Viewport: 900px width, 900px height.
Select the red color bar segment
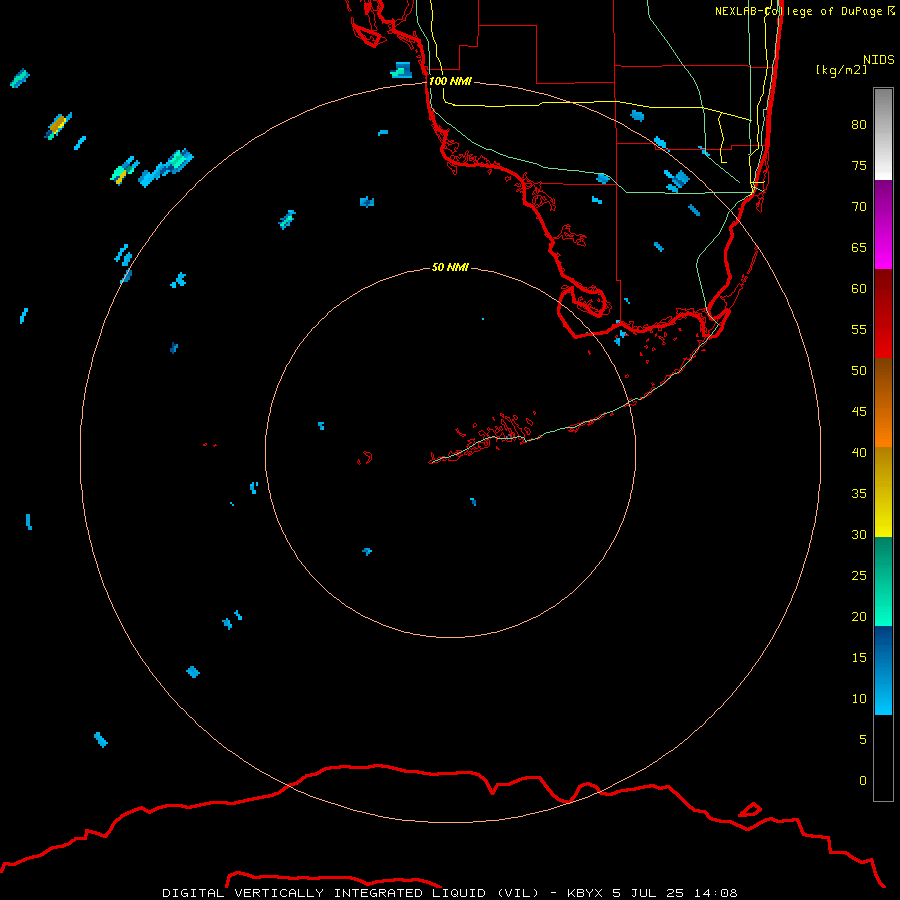883,314
